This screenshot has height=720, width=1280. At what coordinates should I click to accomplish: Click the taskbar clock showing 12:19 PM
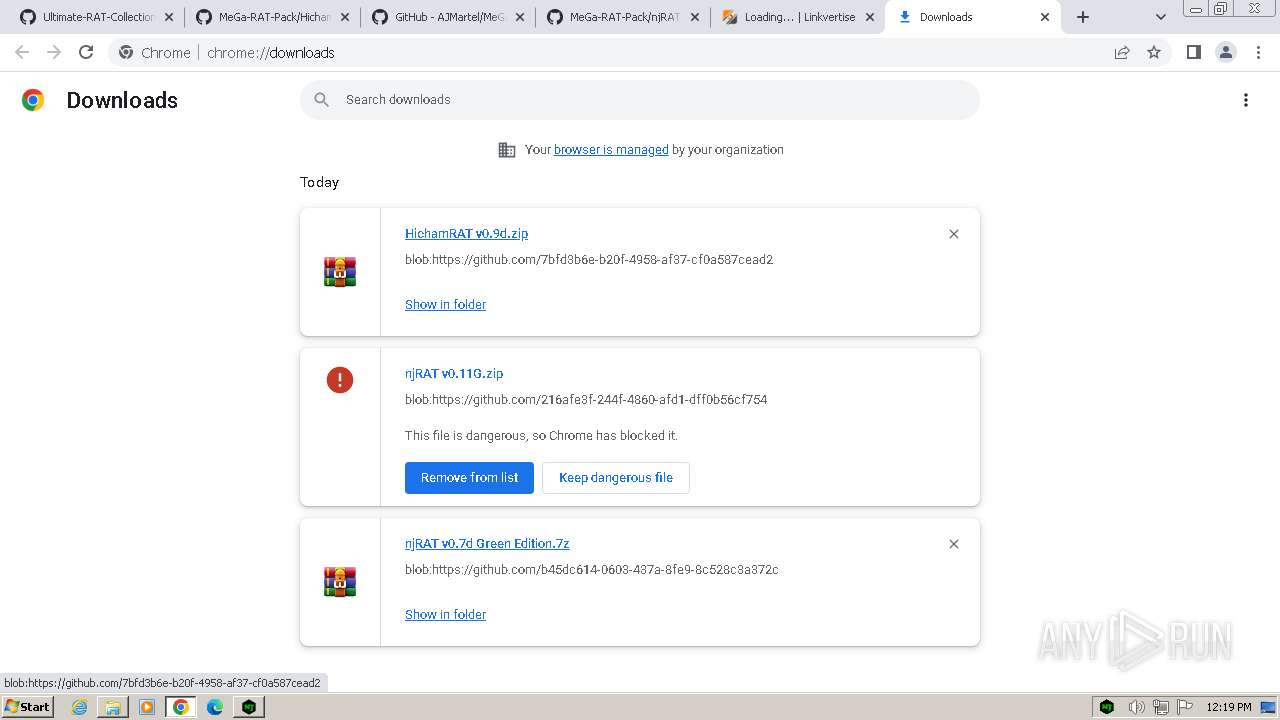[x=1229, y=707]
